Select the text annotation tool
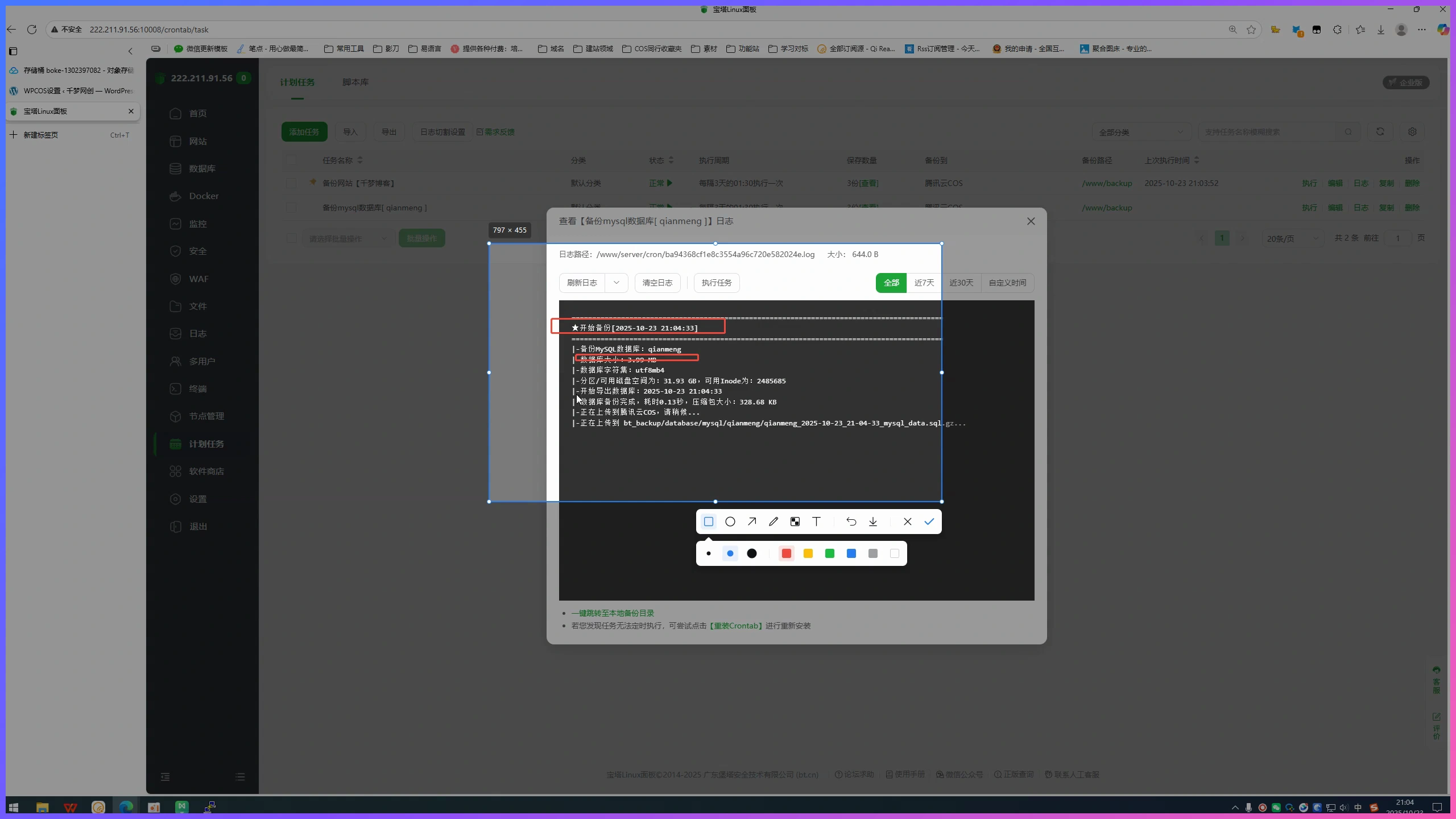 (x=817, y=522)
